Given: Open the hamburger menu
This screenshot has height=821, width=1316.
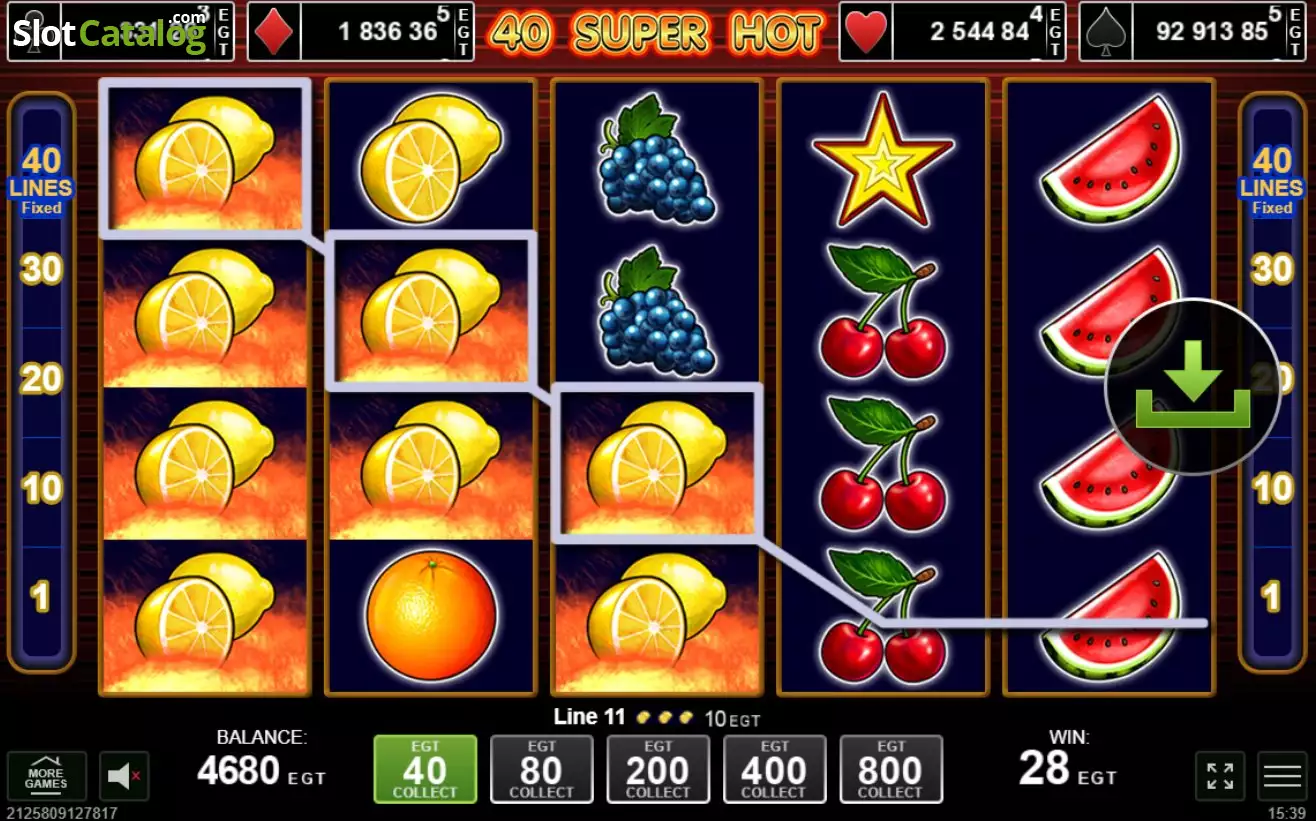Looking at the screenshot, I should click(1282, 776).
